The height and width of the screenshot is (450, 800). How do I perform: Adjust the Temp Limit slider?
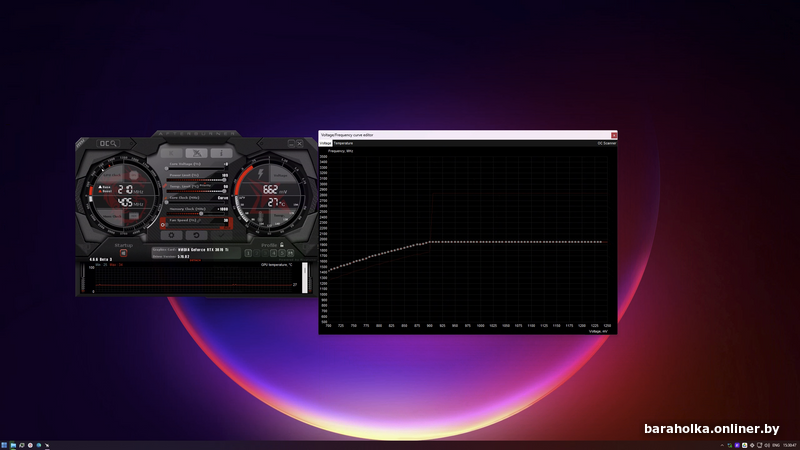(x=196, y=191)
